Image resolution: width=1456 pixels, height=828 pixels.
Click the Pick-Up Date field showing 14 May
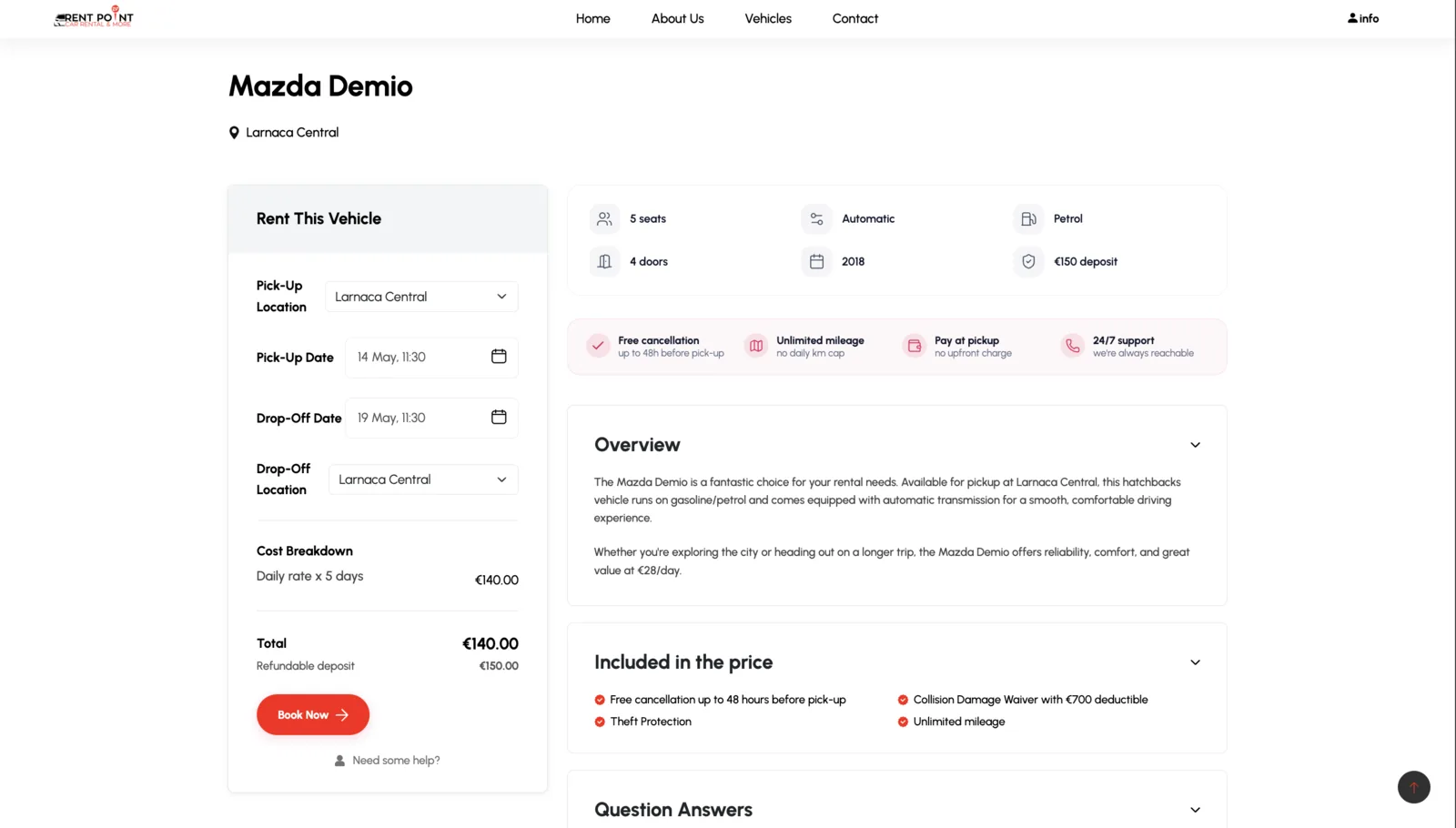[x=431, y=357]
